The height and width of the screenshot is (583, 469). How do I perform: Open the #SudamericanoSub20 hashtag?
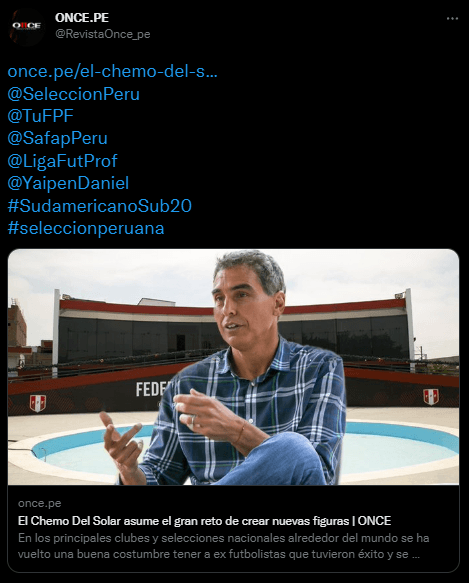pyautogui.click(x=100, y=206)
